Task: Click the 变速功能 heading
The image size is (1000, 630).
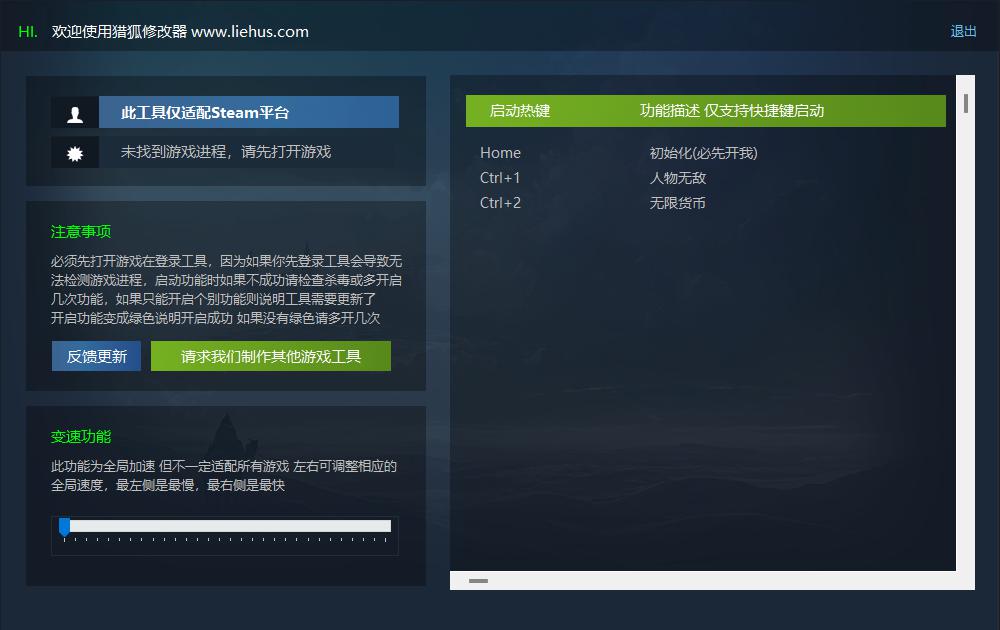Action: 81,437
